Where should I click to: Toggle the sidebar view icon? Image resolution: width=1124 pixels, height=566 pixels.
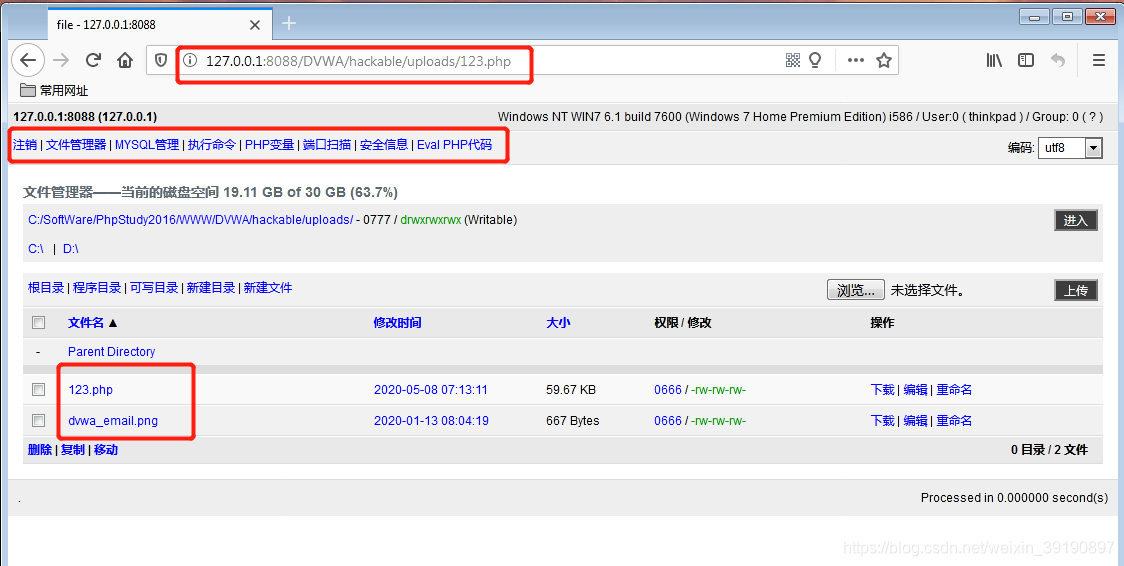(1026, 60)
